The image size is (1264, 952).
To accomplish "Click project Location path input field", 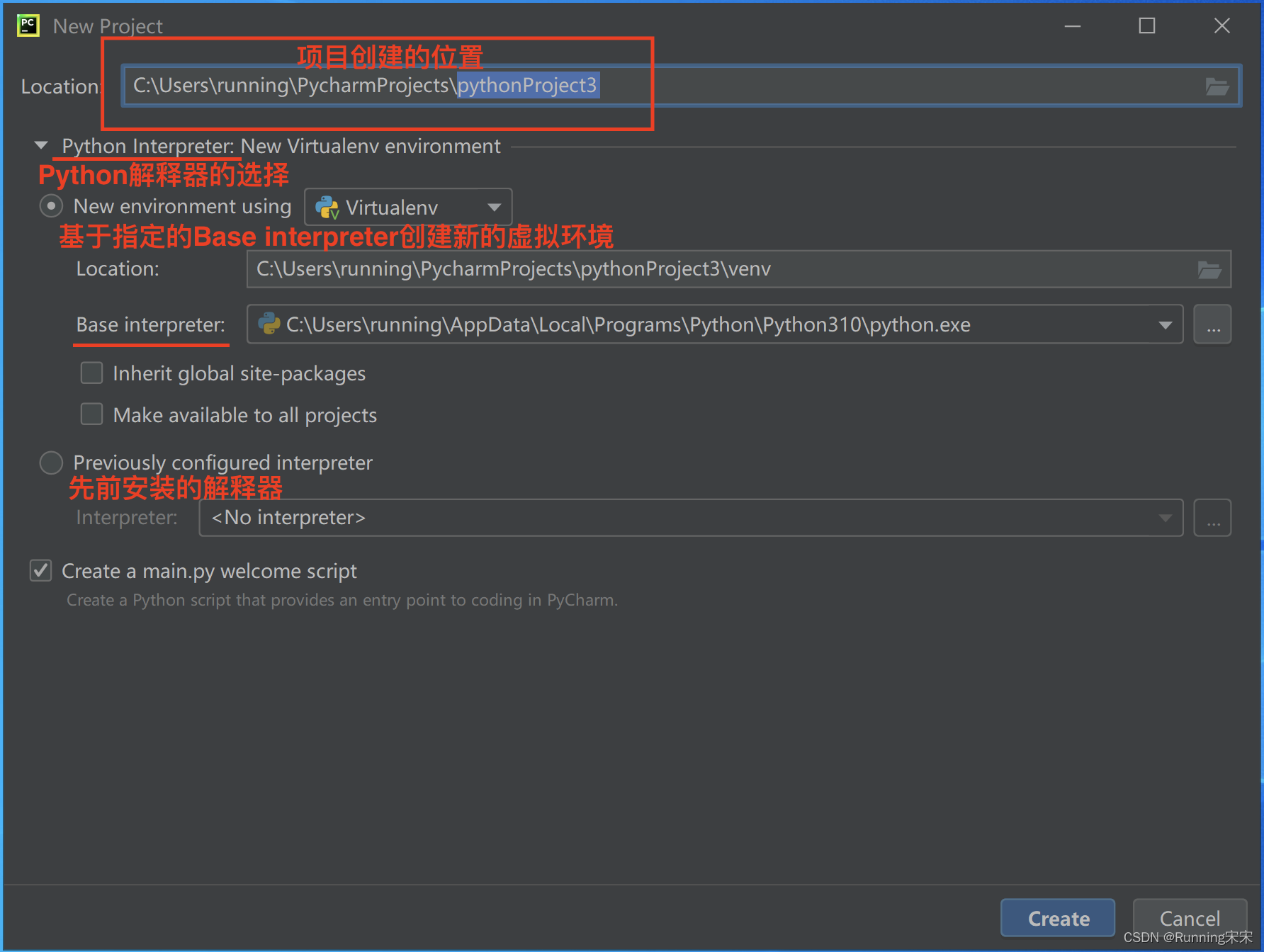I will [x=681, y=86].
